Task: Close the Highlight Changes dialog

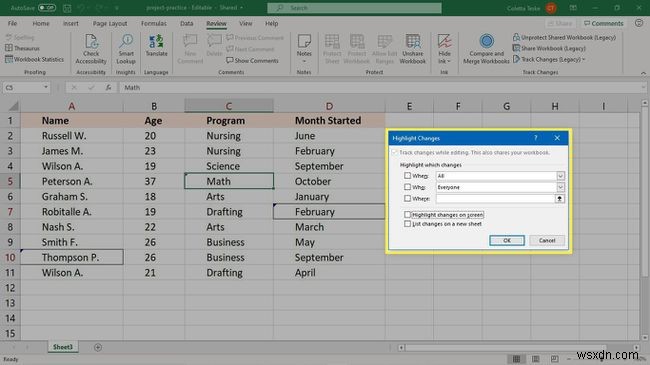Action: pos(557,138)
